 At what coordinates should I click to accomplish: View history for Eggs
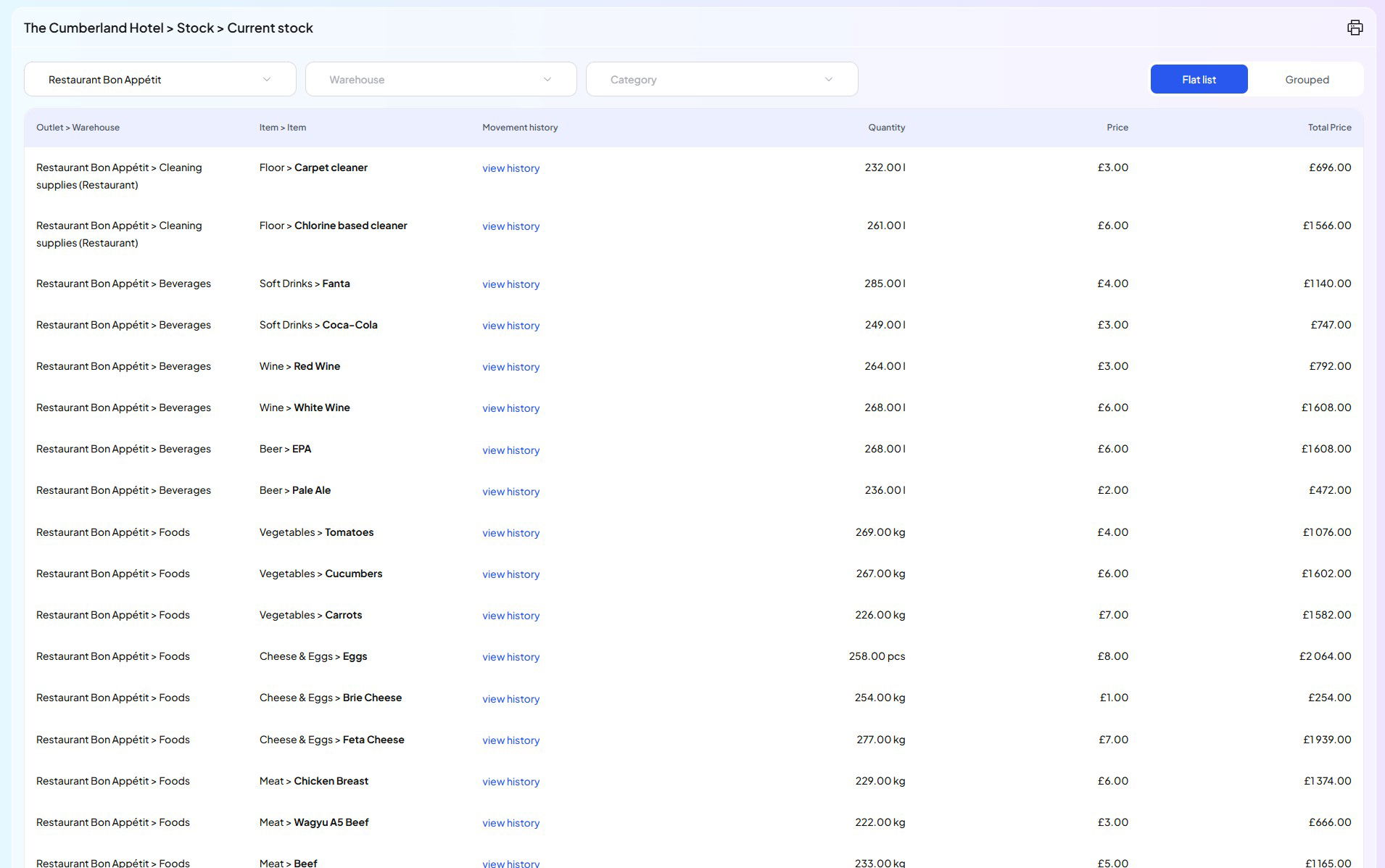(510, 657)
